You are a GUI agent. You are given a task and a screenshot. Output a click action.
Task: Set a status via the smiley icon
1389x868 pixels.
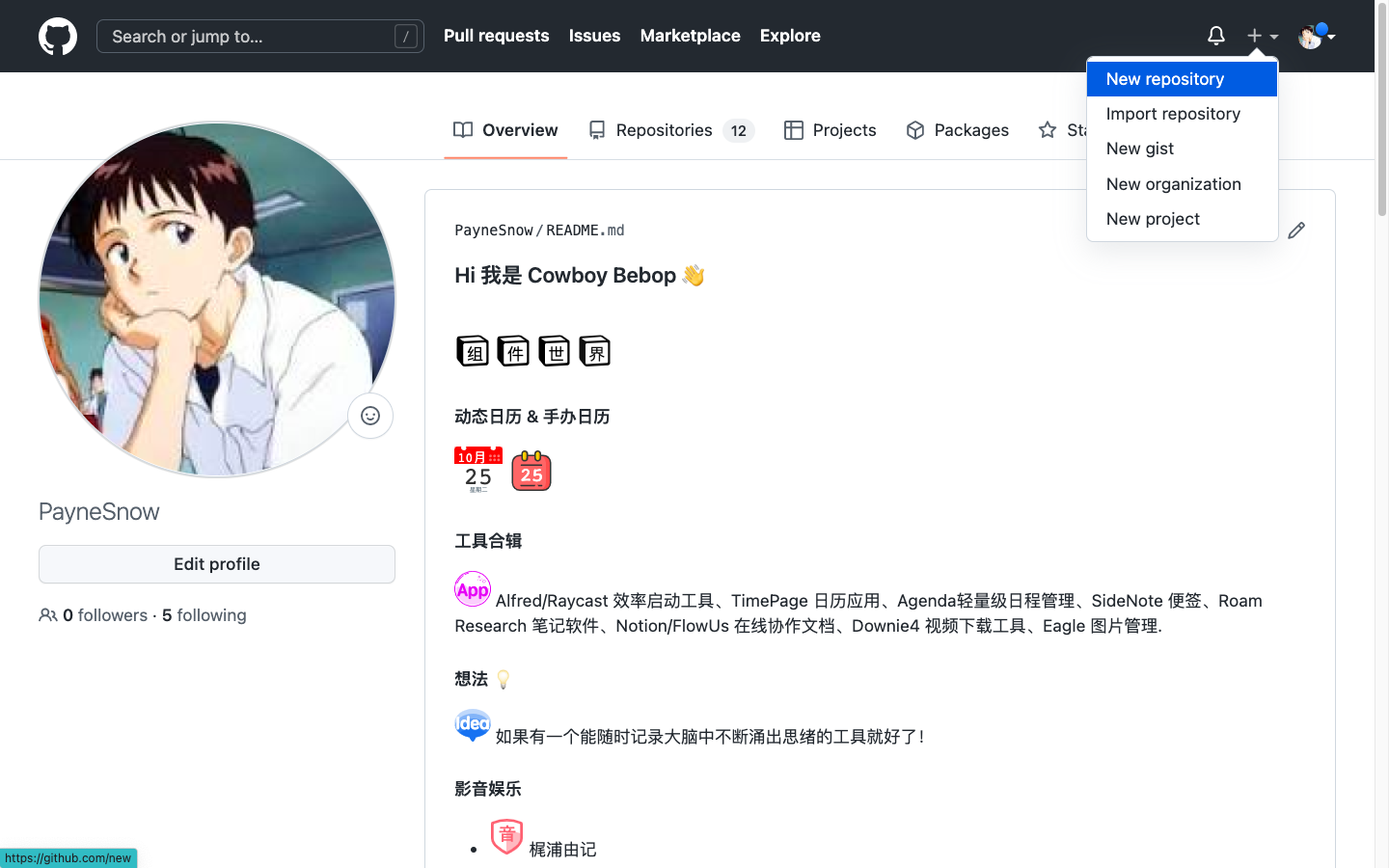pos(370,415)
